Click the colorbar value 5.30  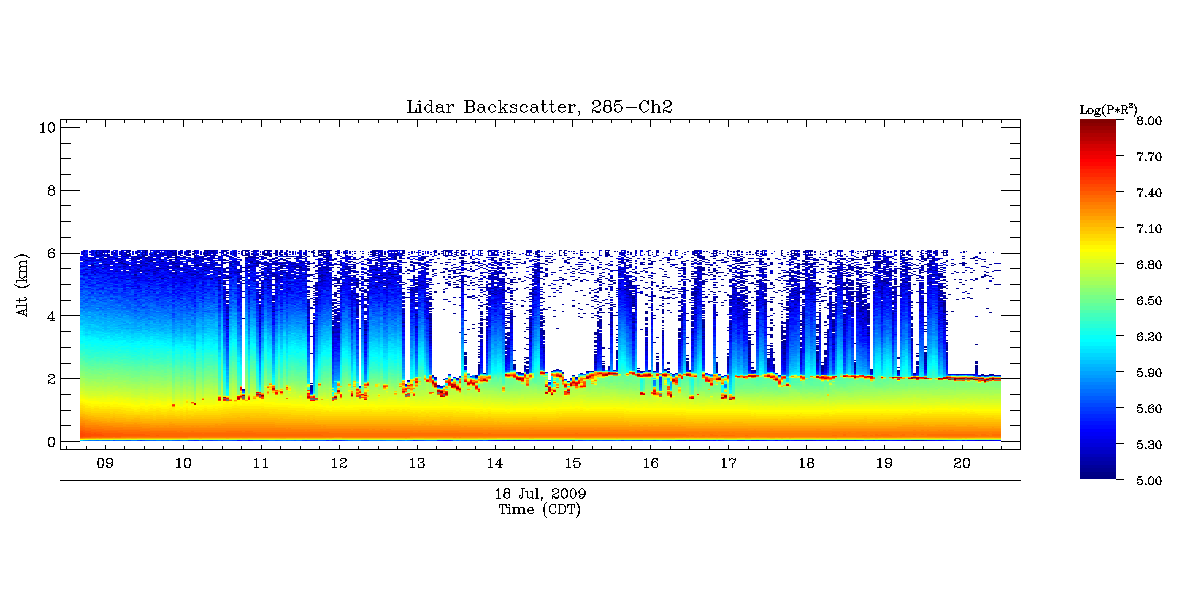pyautogui.click(x=1148, y=445)
